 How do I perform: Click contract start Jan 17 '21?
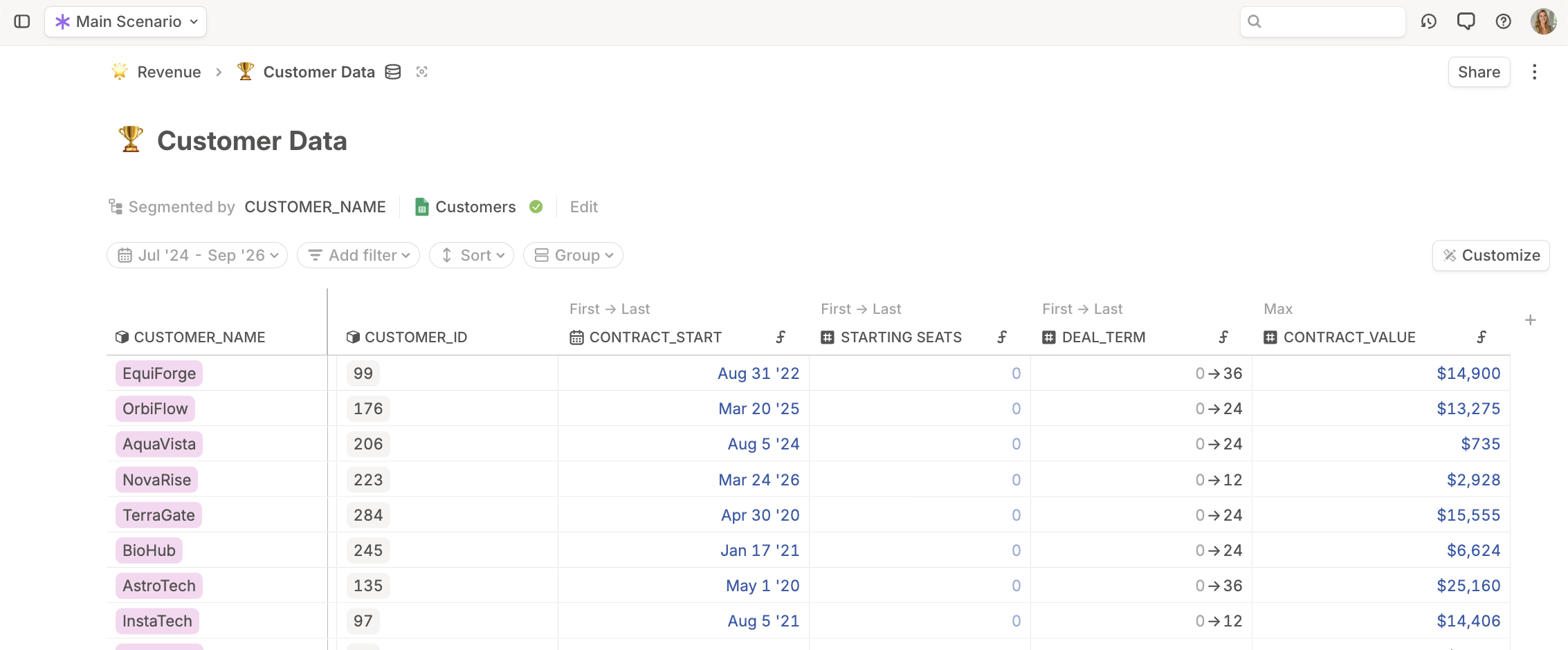tap(760, 550)
